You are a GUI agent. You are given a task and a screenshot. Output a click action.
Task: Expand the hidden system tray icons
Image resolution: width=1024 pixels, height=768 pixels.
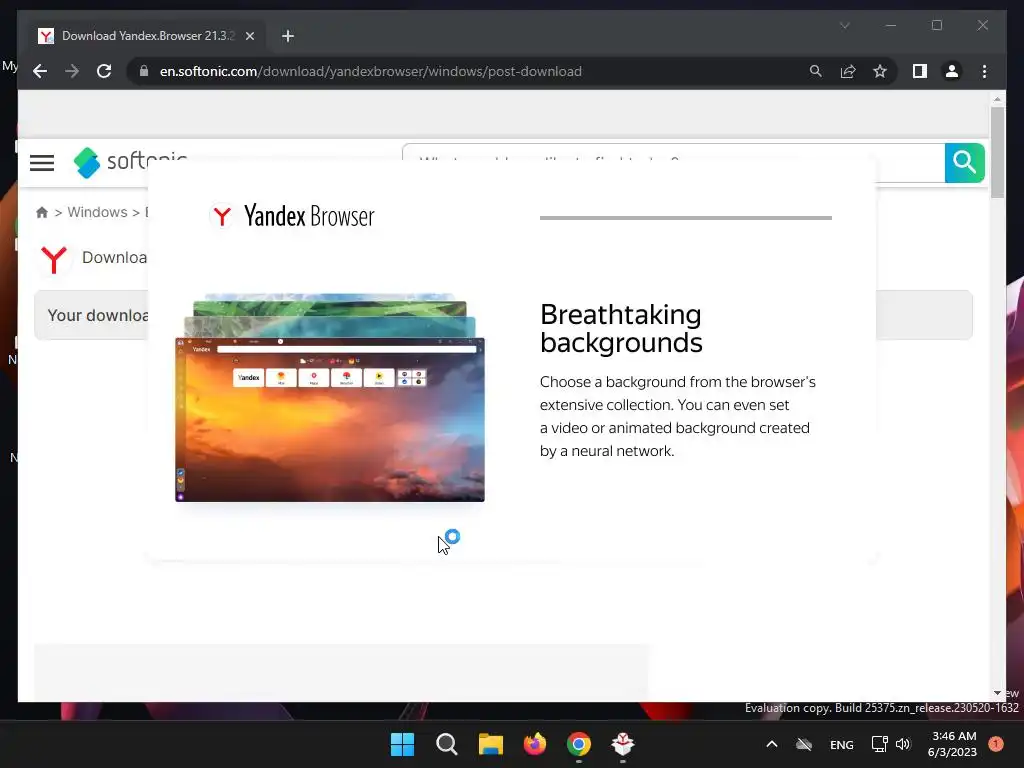[771, 744]
